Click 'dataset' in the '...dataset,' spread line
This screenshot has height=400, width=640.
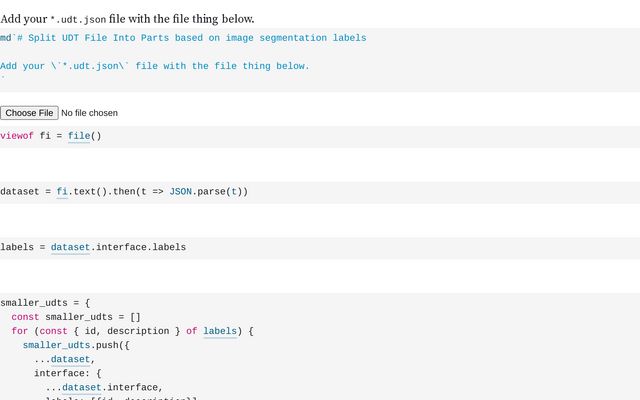[71, 359]
